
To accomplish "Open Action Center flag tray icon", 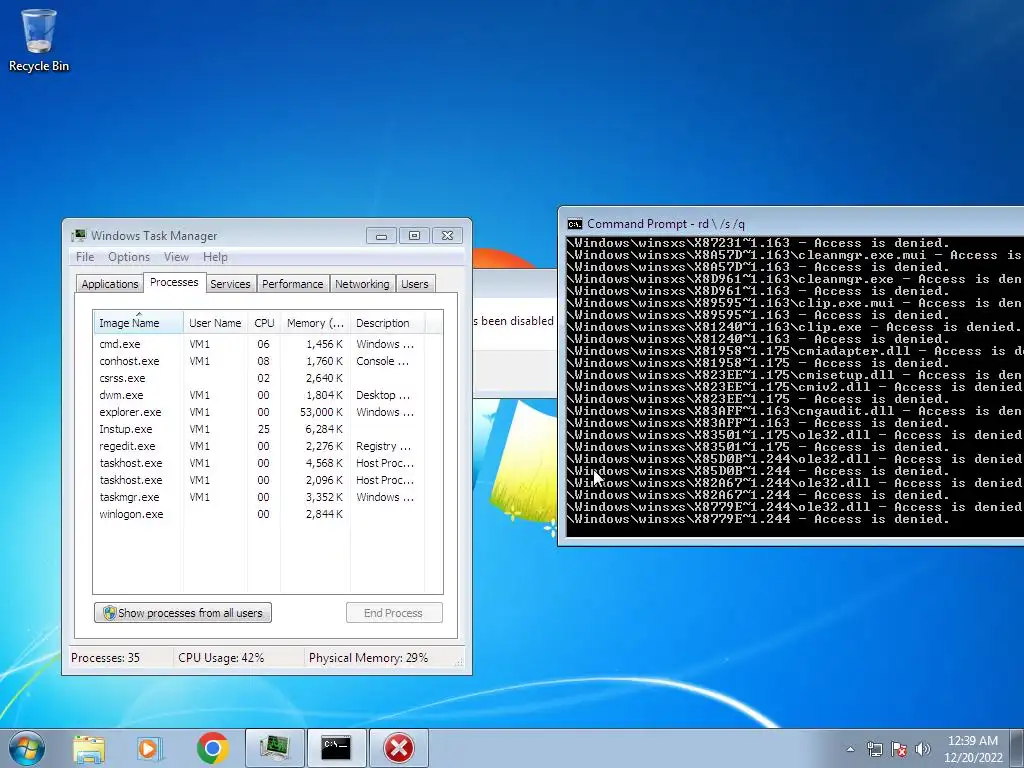I will tap(899, 749).
